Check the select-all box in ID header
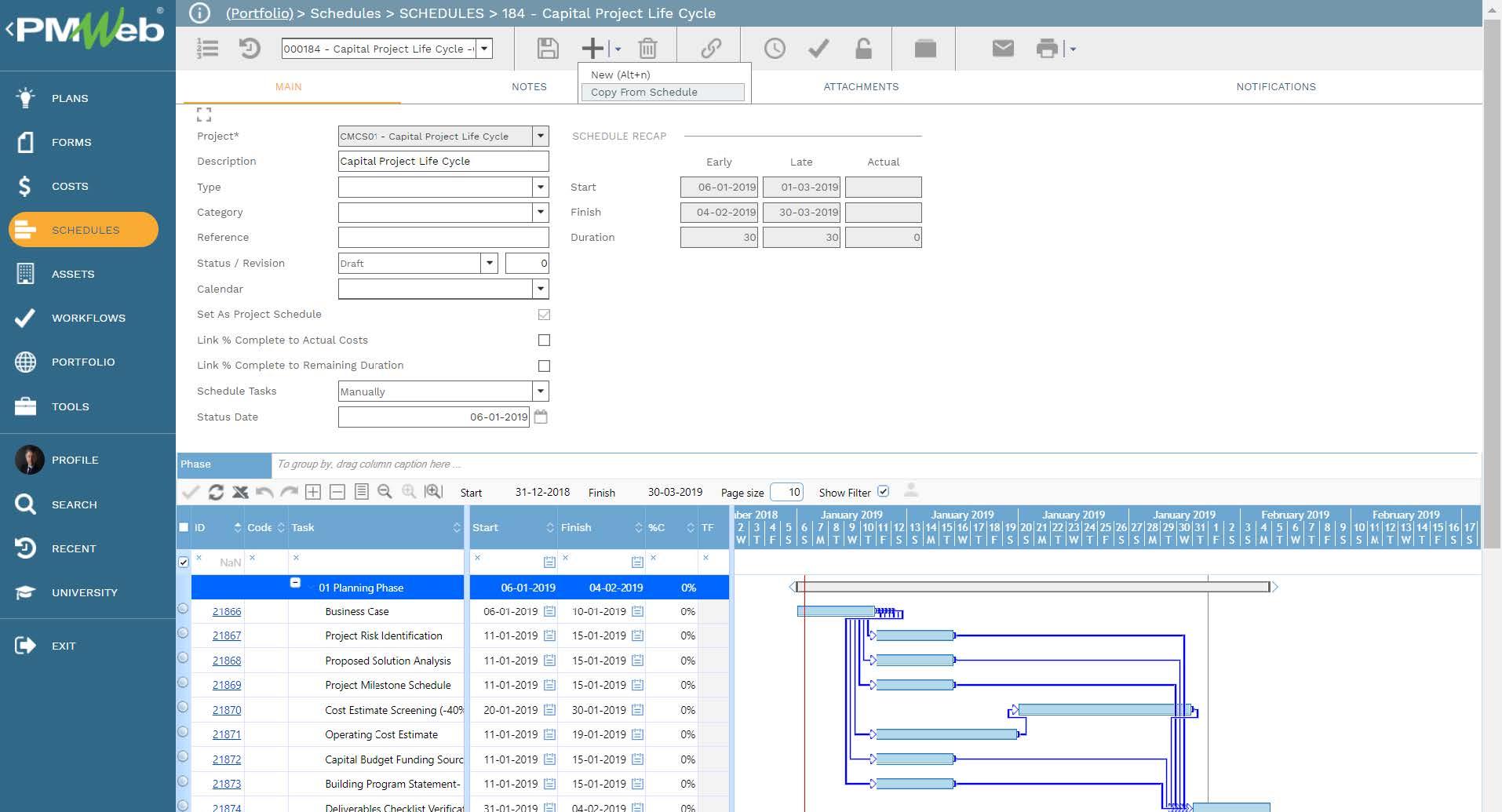The image size is (1502, 812). (184, 527)
